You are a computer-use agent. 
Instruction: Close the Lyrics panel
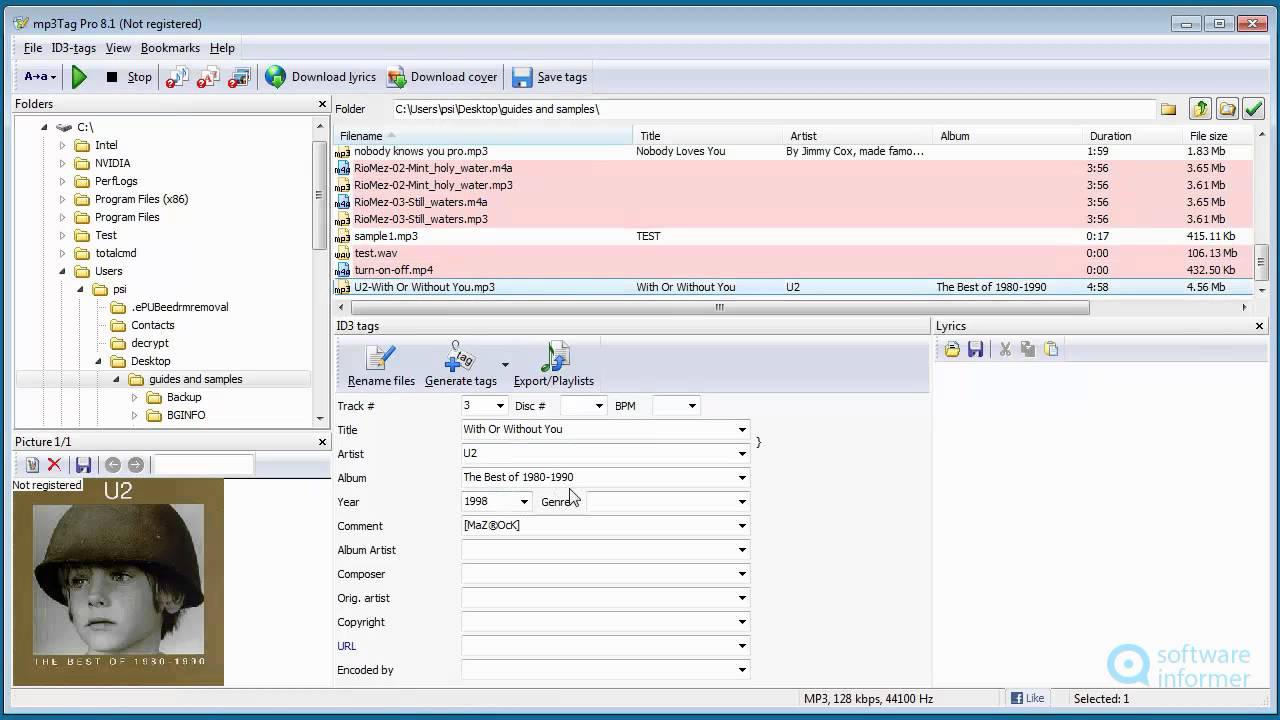(1259, 326)
